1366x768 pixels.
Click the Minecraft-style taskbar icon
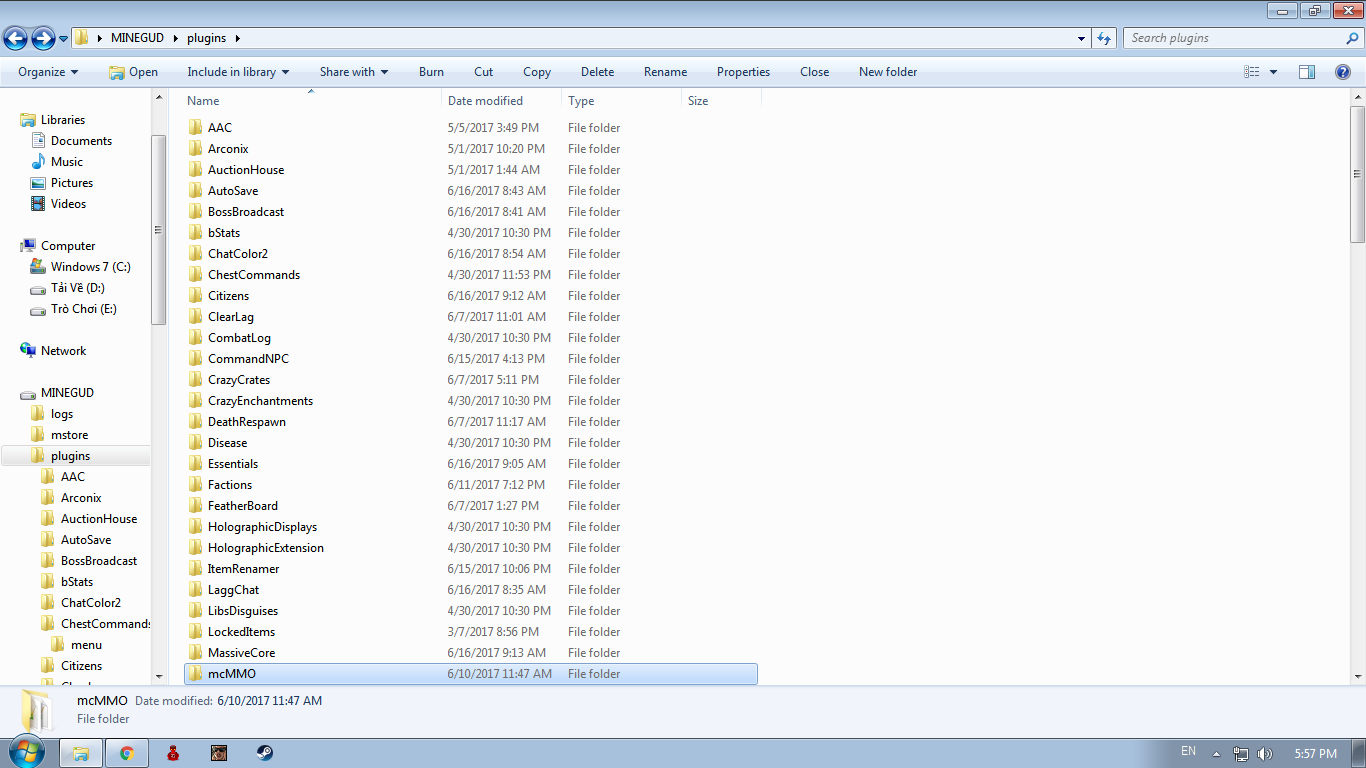[219, 753]
